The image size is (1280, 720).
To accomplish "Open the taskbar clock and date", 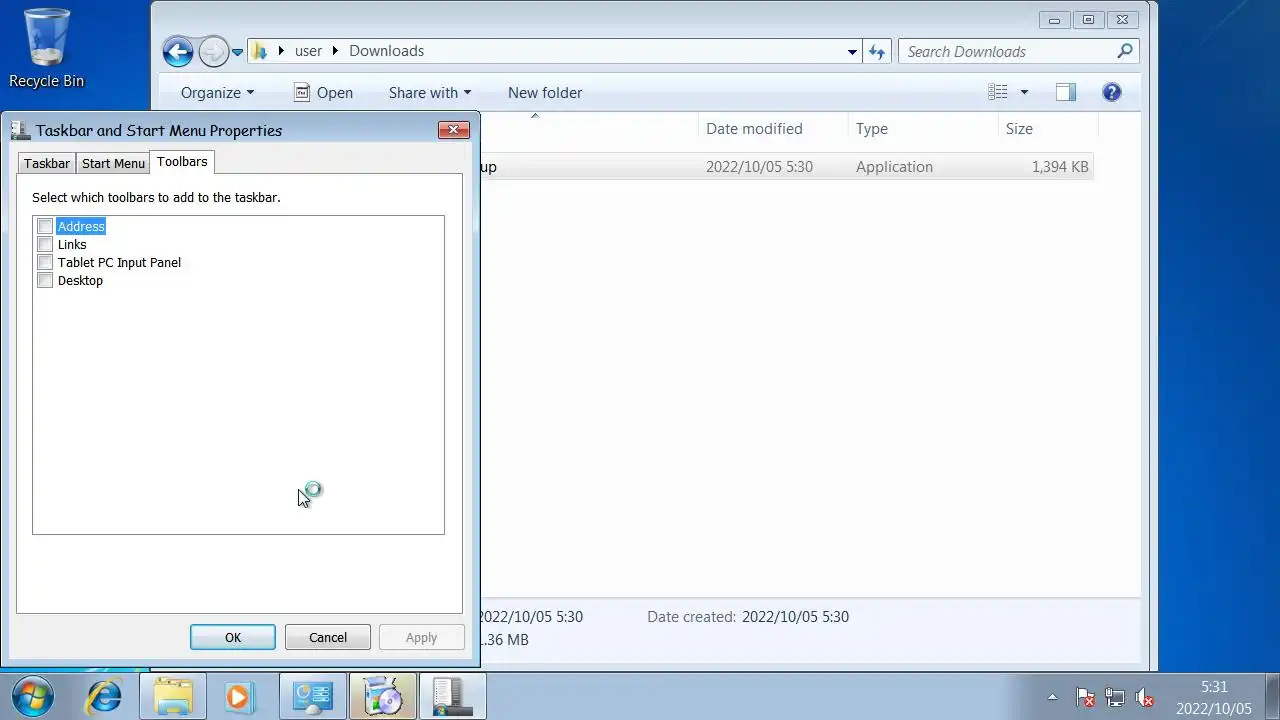I will click(1214, 697).
